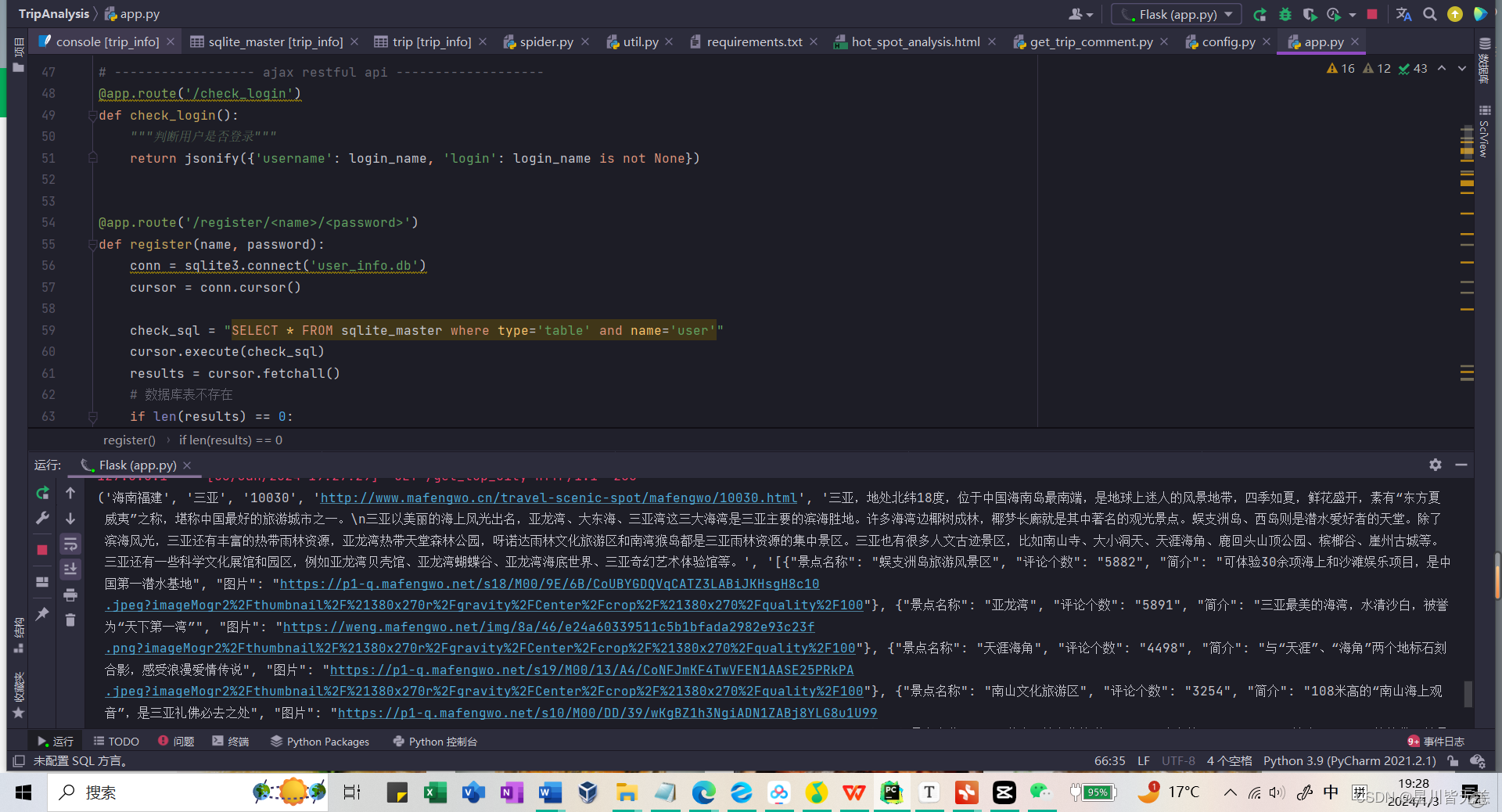The width and height of the screenshot is (1502, 812).
Task: Collapse the check_login function fold marker
Action: [x=92, y=116]
